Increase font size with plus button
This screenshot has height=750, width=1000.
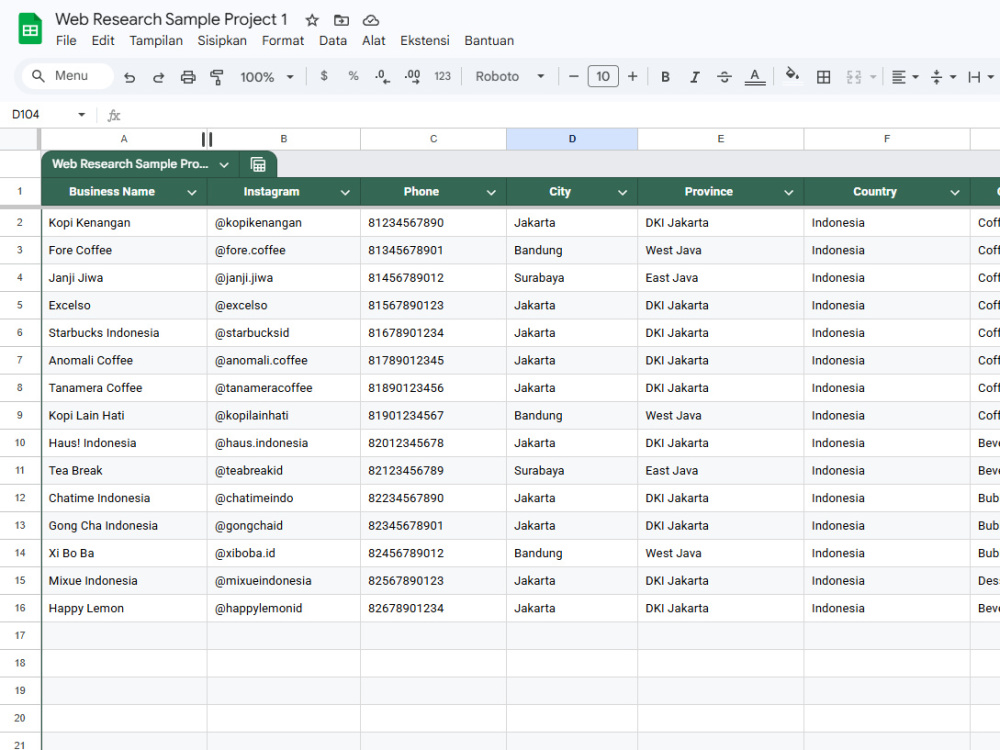point(633,77)
